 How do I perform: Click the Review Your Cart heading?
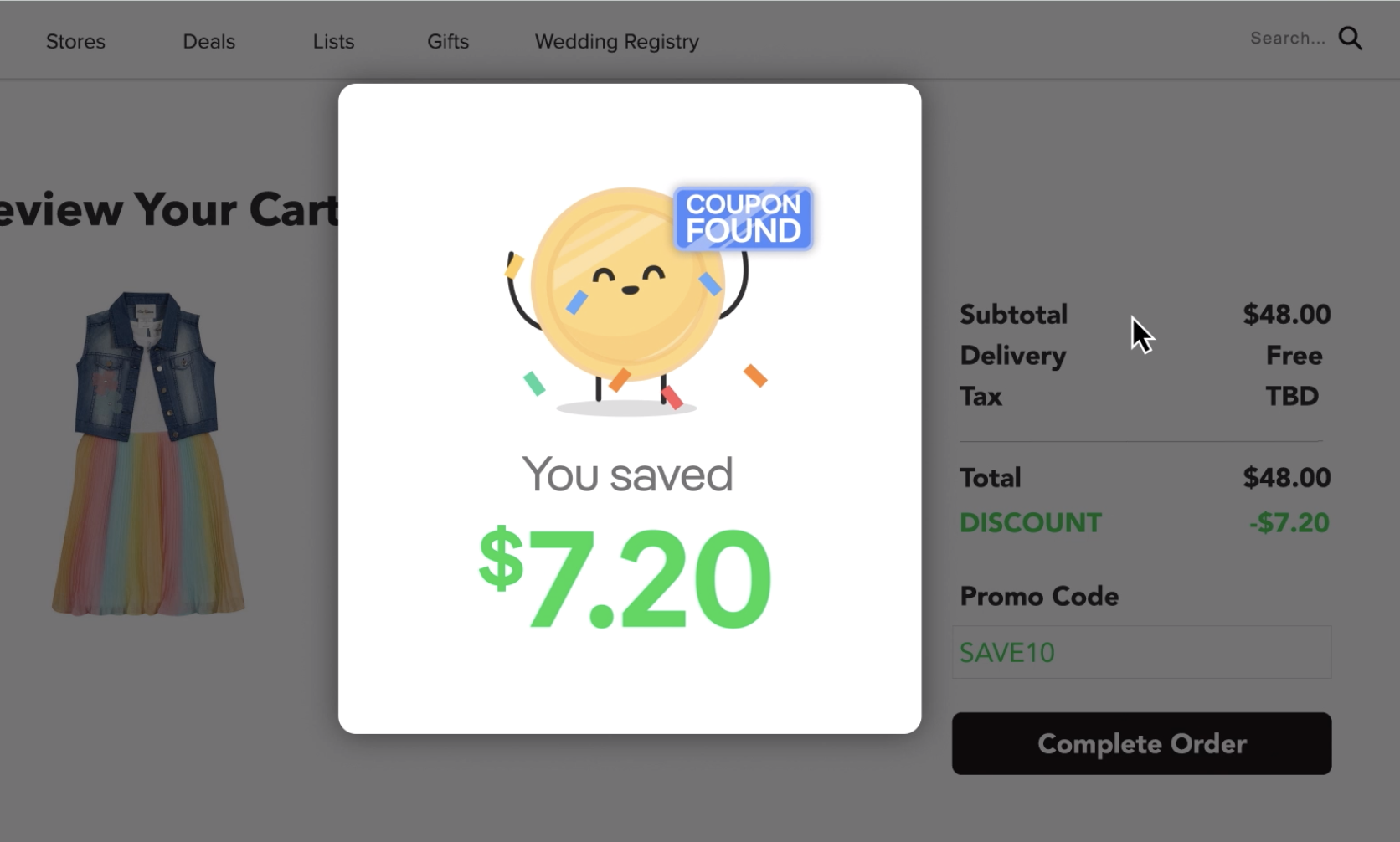pyautogui.click(x=167, y=209)
